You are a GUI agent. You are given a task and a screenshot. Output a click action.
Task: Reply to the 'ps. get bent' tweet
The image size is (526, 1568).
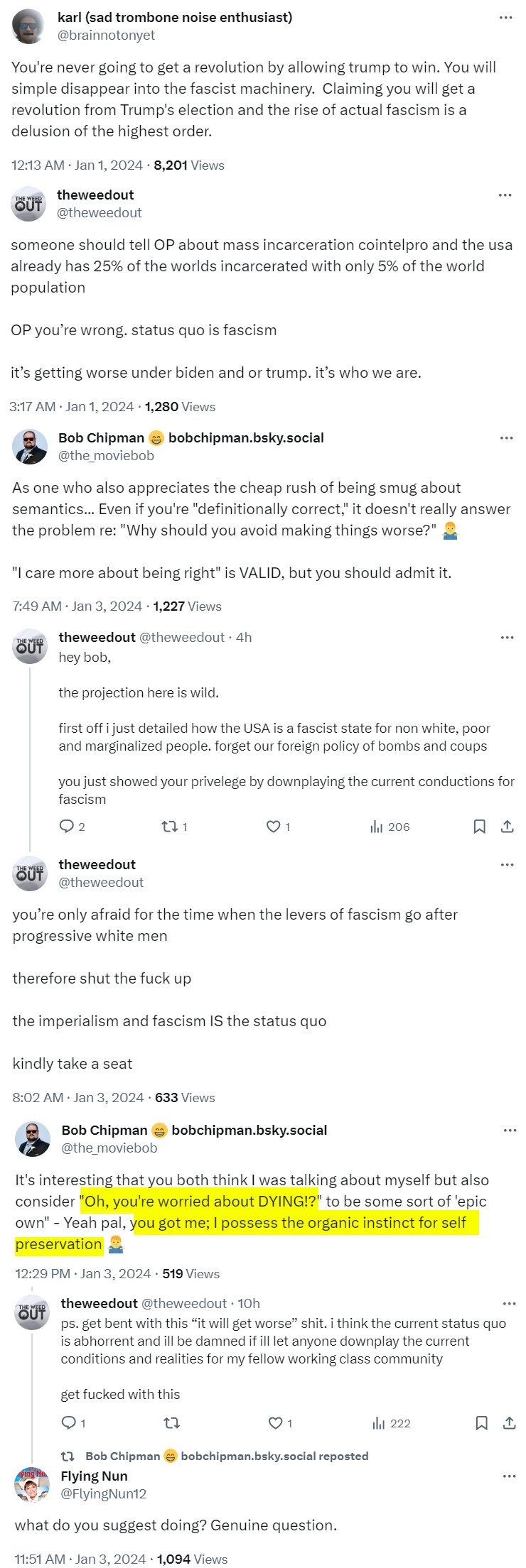pyautogui.click(x=69, y=1423)
